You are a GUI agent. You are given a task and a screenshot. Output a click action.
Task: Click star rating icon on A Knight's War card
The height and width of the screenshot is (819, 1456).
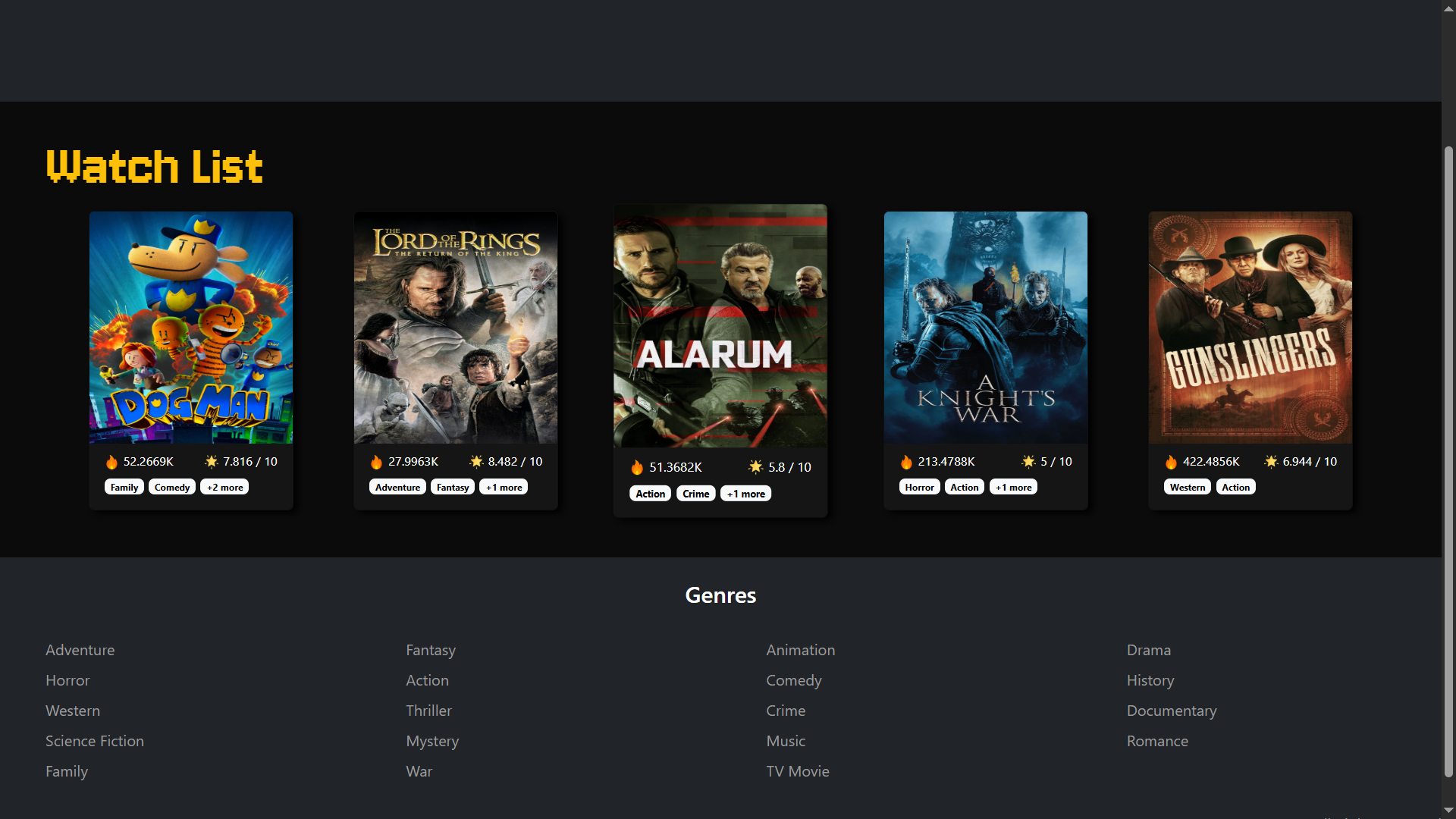coord(1028,462)
